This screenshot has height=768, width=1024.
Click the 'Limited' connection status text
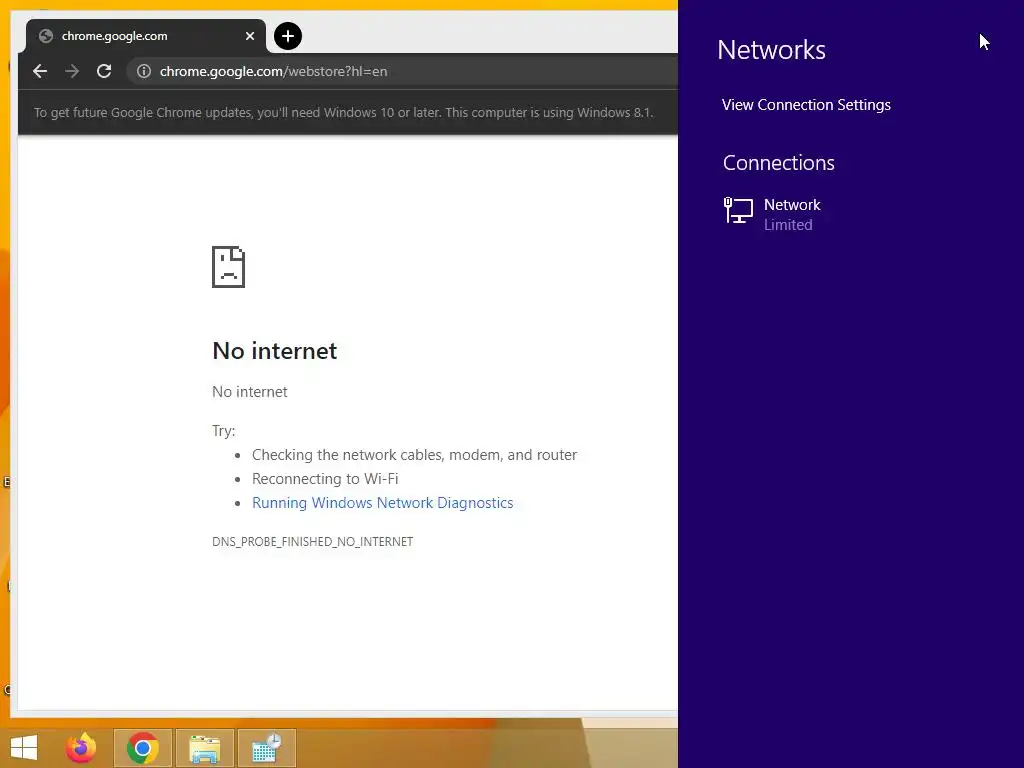[788, 225]
